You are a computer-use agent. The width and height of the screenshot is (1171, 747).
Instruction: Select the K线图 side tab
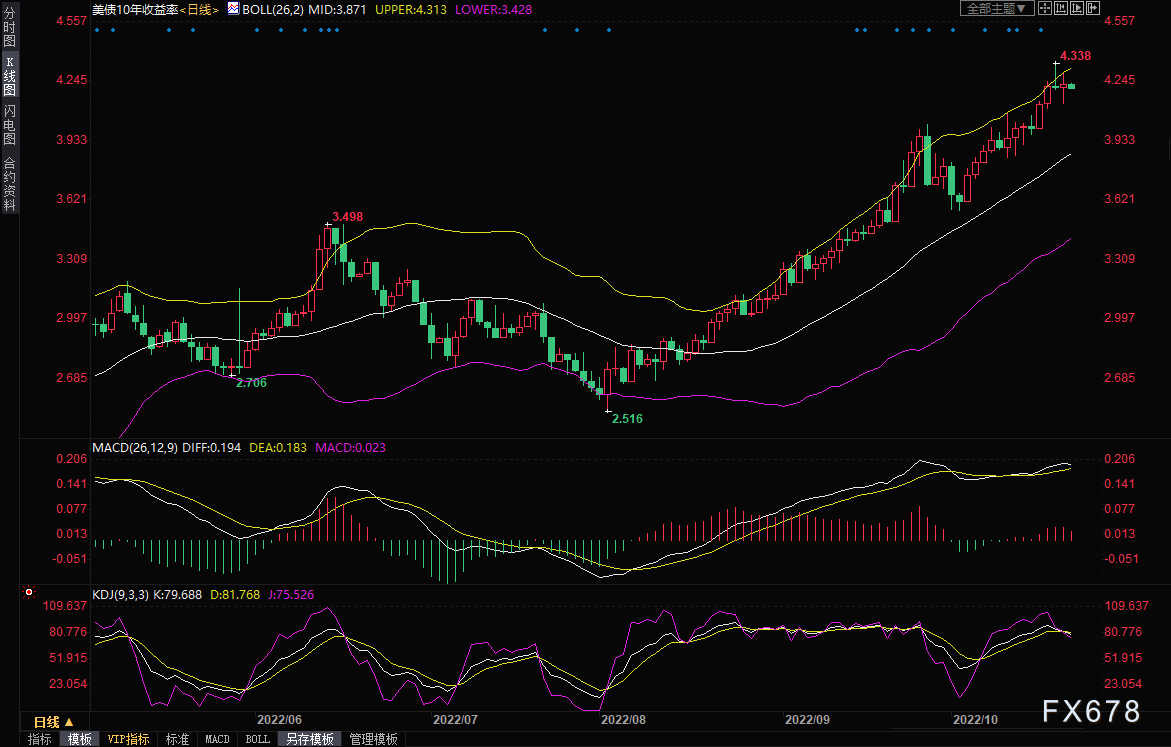click(x=10, y=83)
